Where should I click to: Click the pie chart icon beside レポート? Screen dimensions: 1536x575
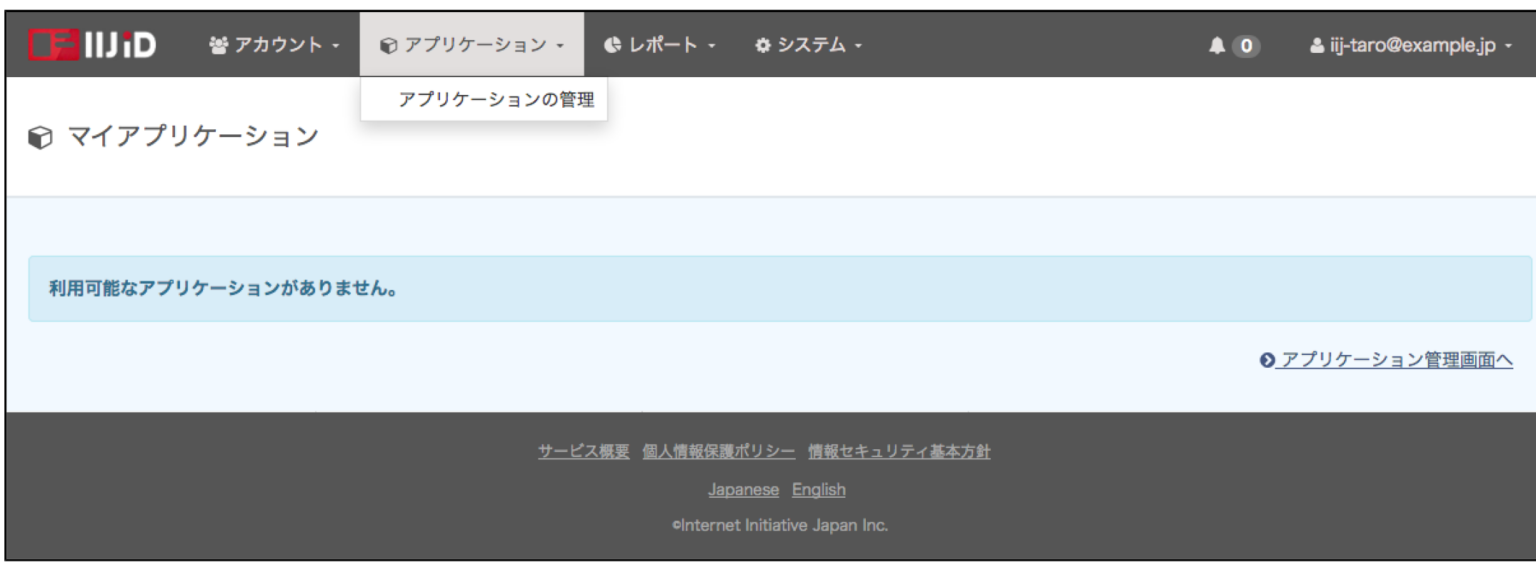613,45
